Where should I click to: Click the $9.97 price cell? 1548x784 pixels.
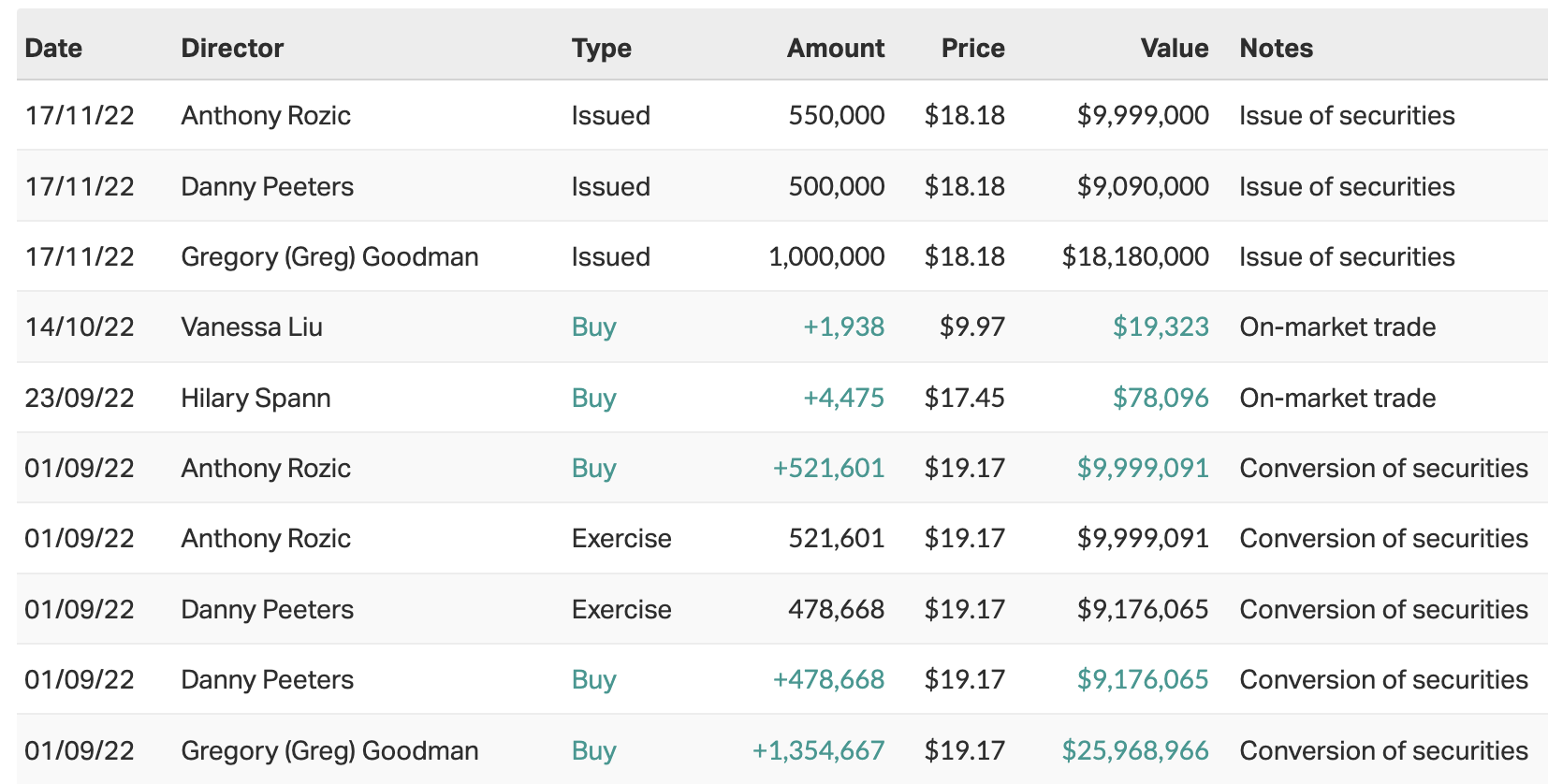coord(971,327)
